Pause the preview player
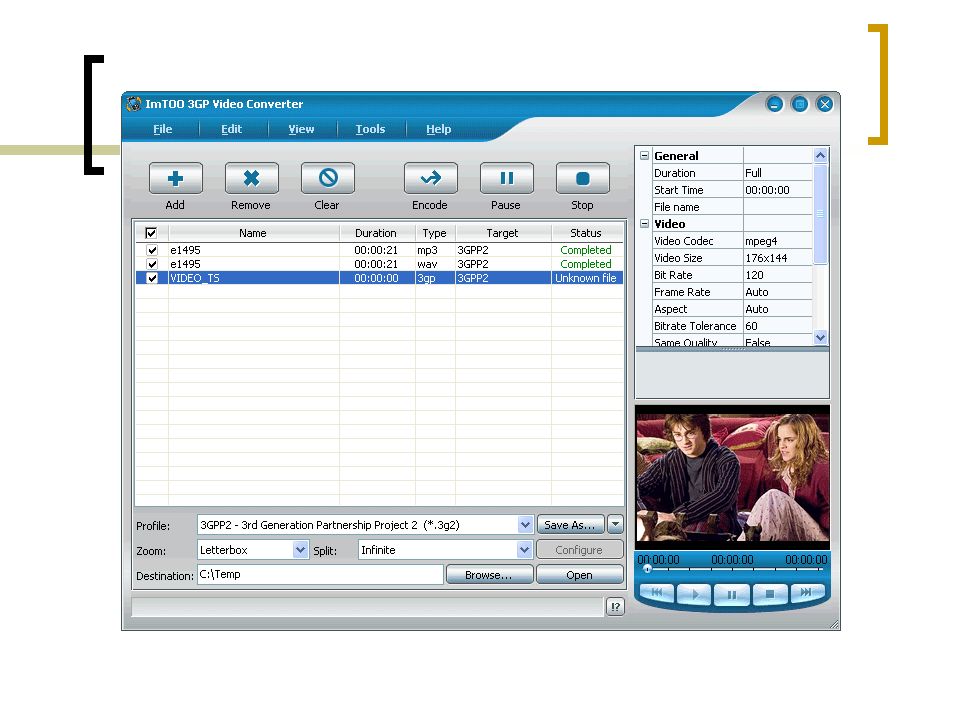Viewport: 960px width, 720px height. pos(732,594)
